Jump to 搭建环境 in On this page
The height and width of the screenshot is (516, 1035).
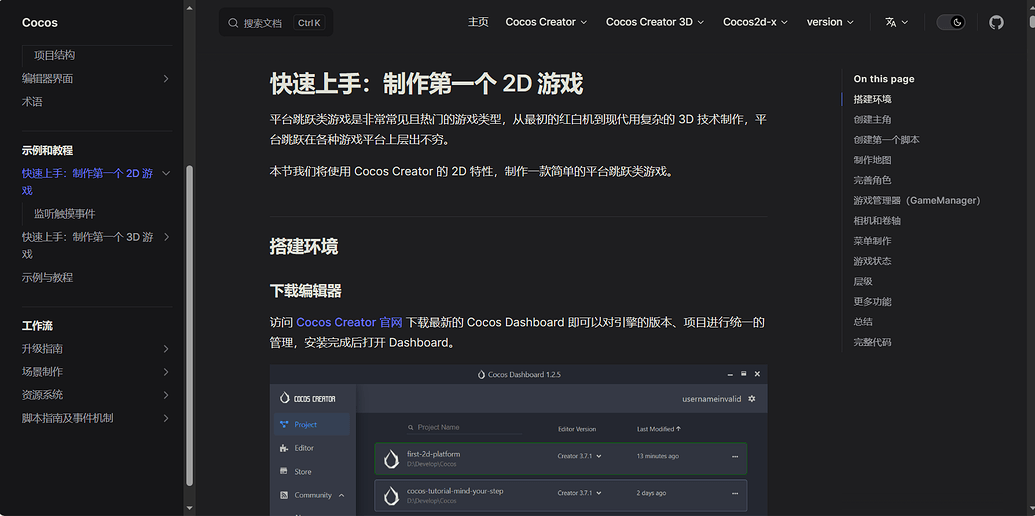[872, 99]
